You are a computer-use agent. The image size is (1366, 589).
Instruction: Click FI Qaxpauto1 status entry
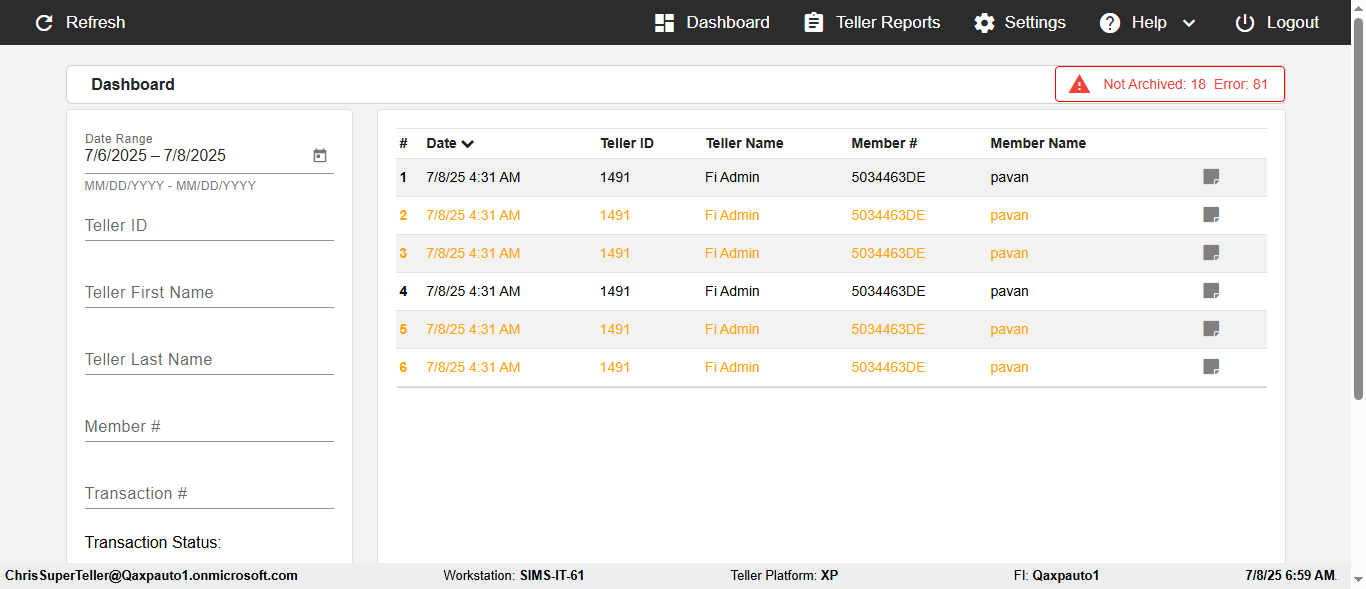1056,575
